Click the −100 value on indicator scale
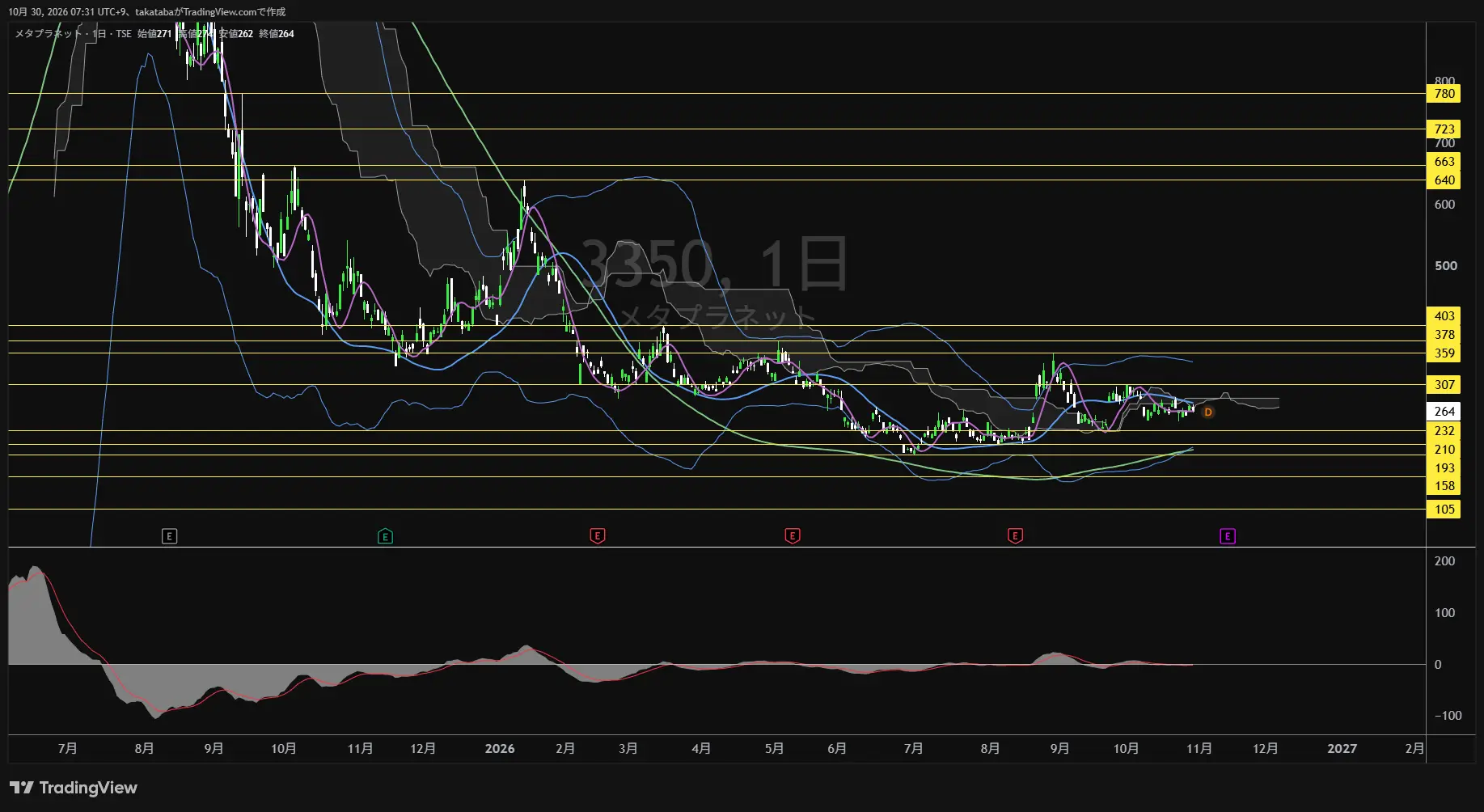1484x812 pixels. 1448,716
